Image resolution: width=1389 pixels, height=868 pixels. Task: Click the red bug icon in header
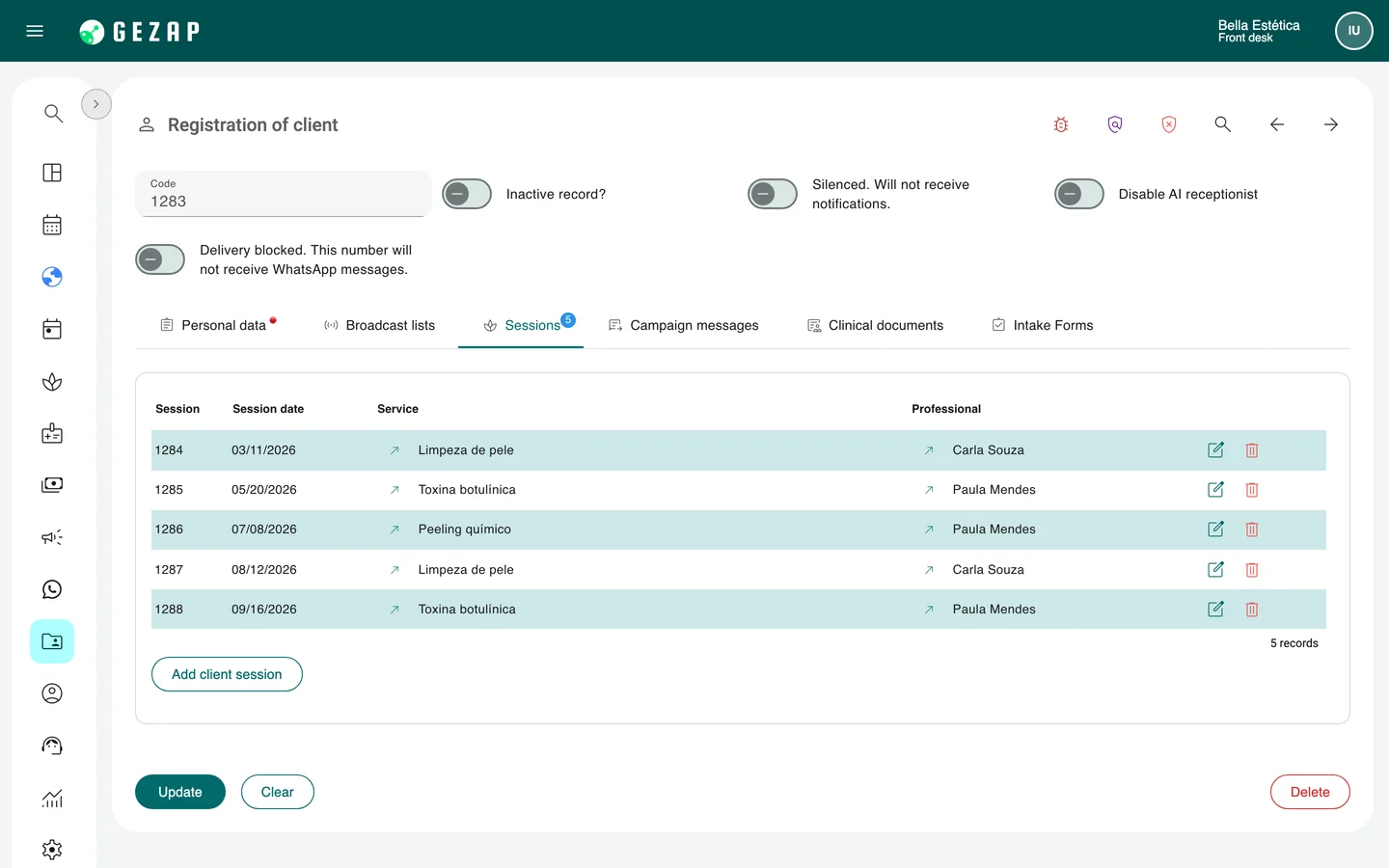1061,124
